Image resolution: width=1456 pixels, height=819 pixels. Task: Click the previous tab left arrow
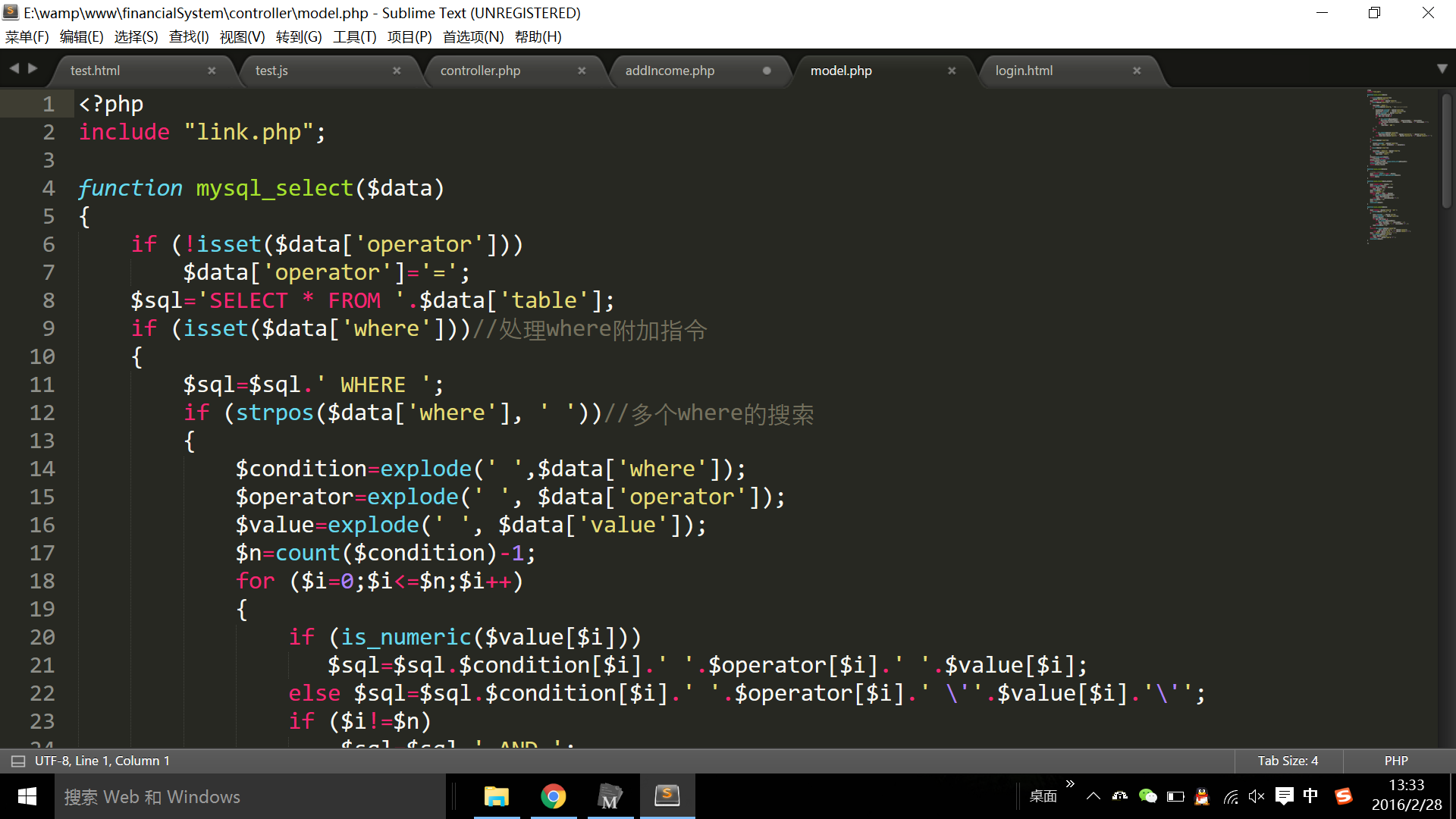[x=14, y=68]
